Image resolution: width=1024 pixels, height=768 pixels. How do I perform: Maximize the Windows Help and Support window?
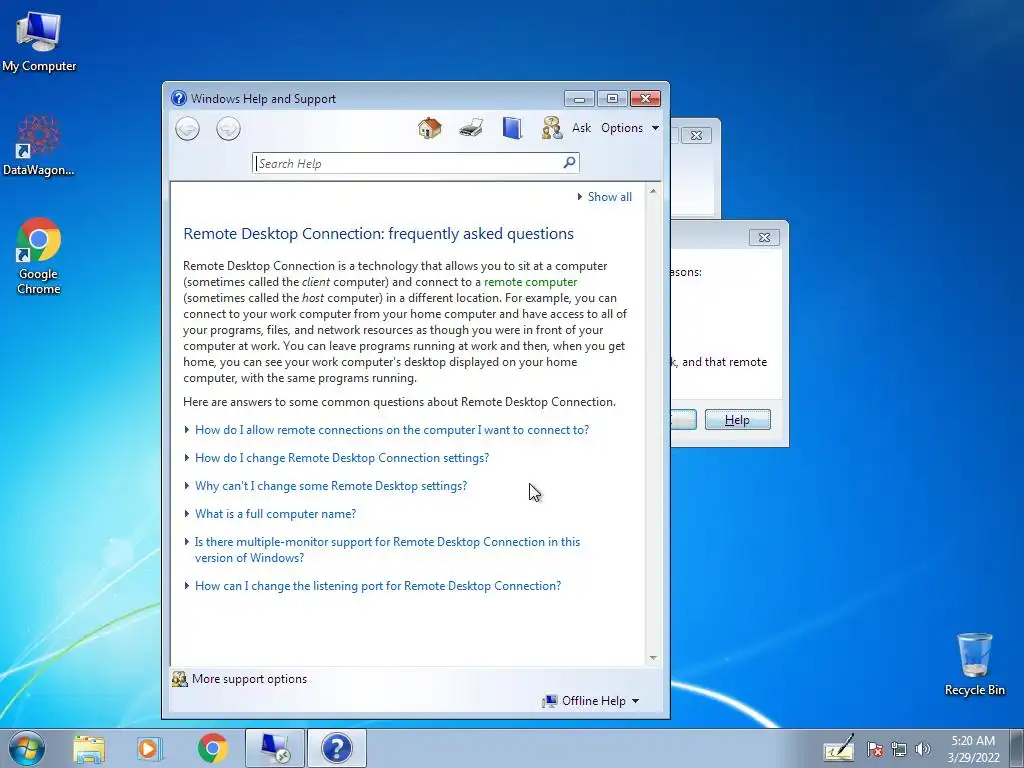(612, 99)
